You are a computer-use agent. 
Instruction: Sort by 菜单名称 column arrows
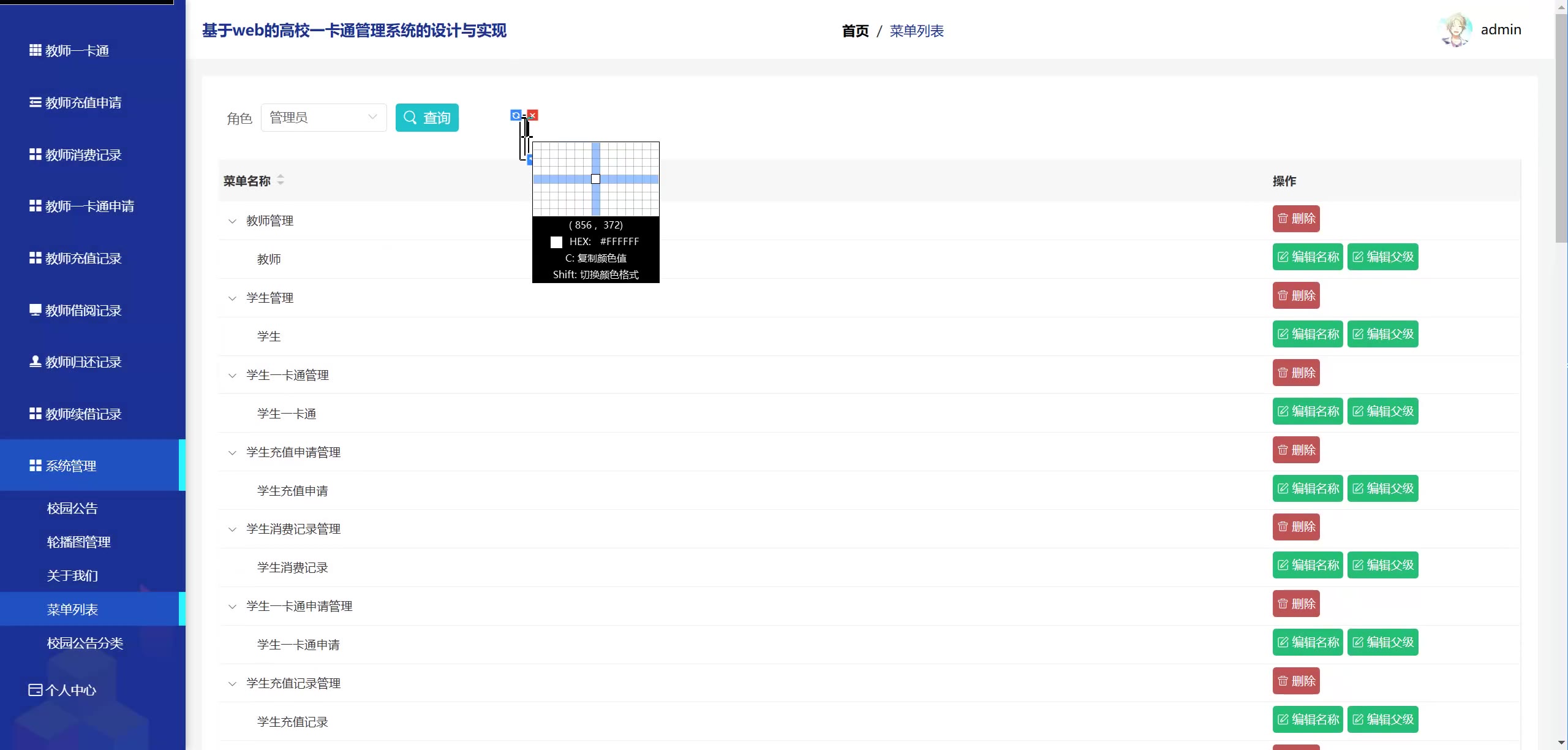281,180
